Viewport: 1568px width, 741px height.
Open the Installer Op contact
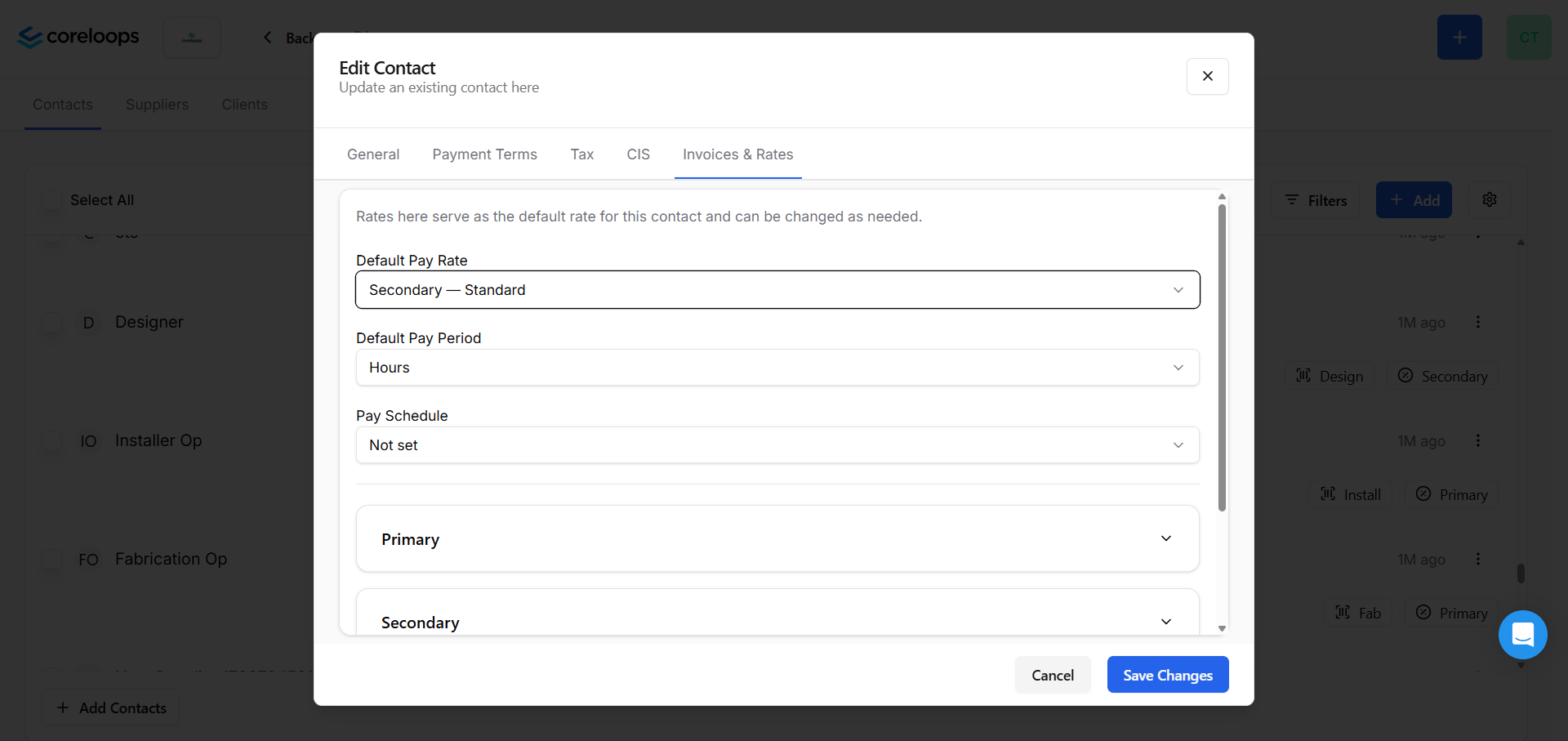click(158, 440)
